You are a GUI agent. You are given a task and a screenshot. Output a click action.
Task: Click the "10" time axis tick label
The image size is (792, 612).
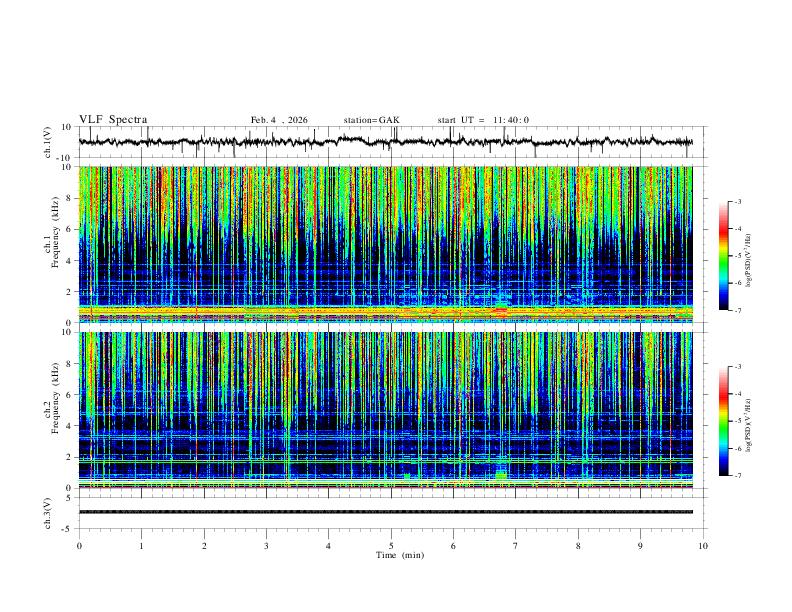(x=703, y=546)
